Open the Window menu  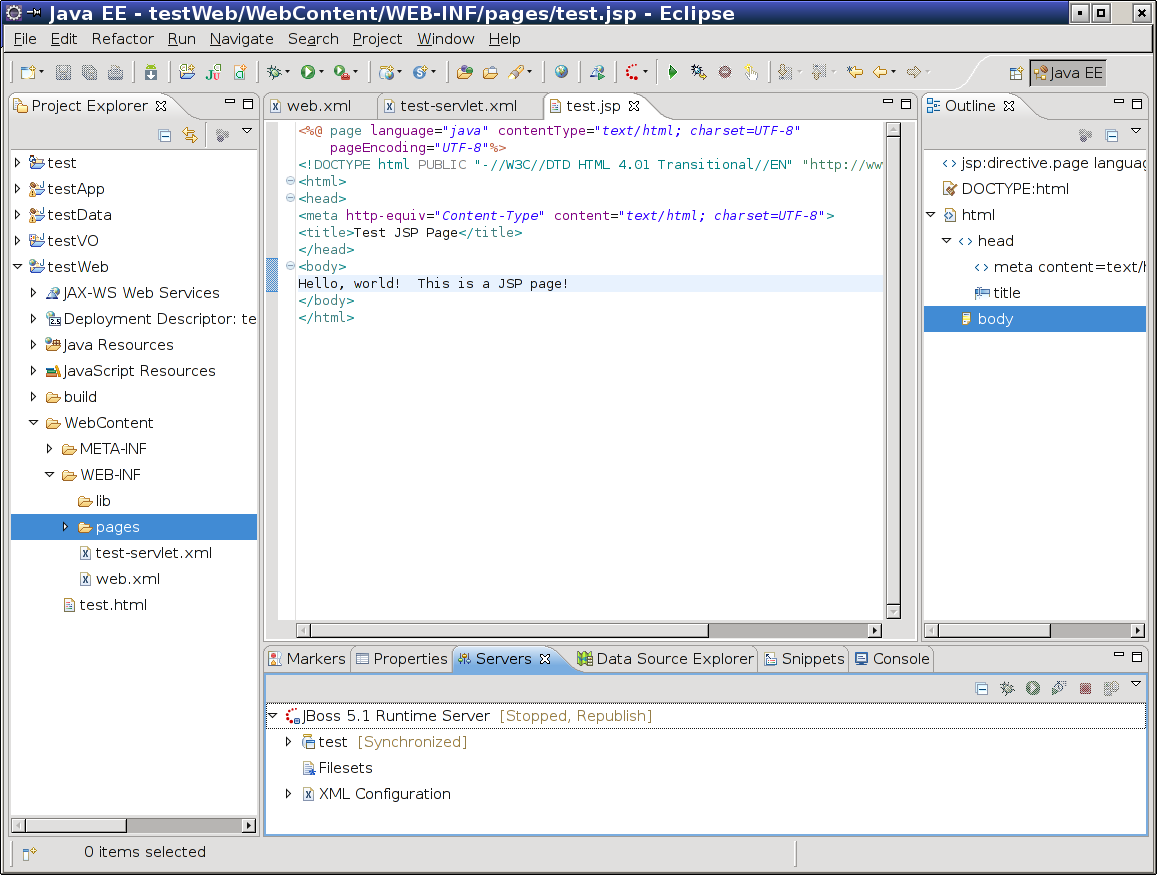446,38
